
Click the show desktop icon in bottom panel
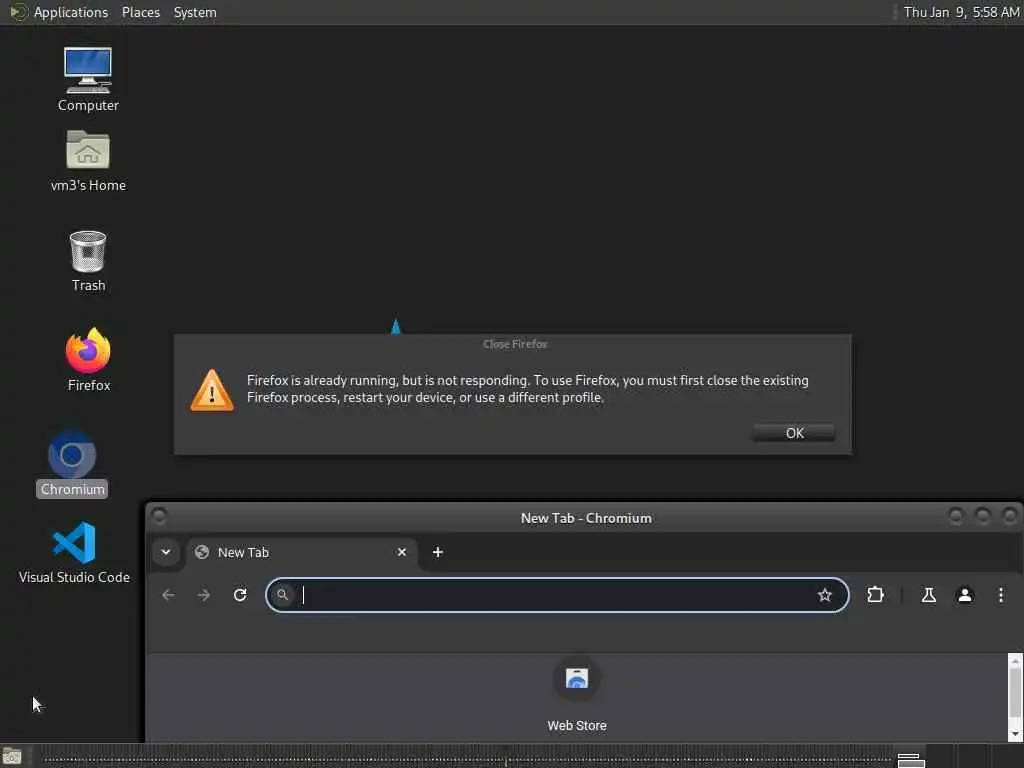coord(12,758)
